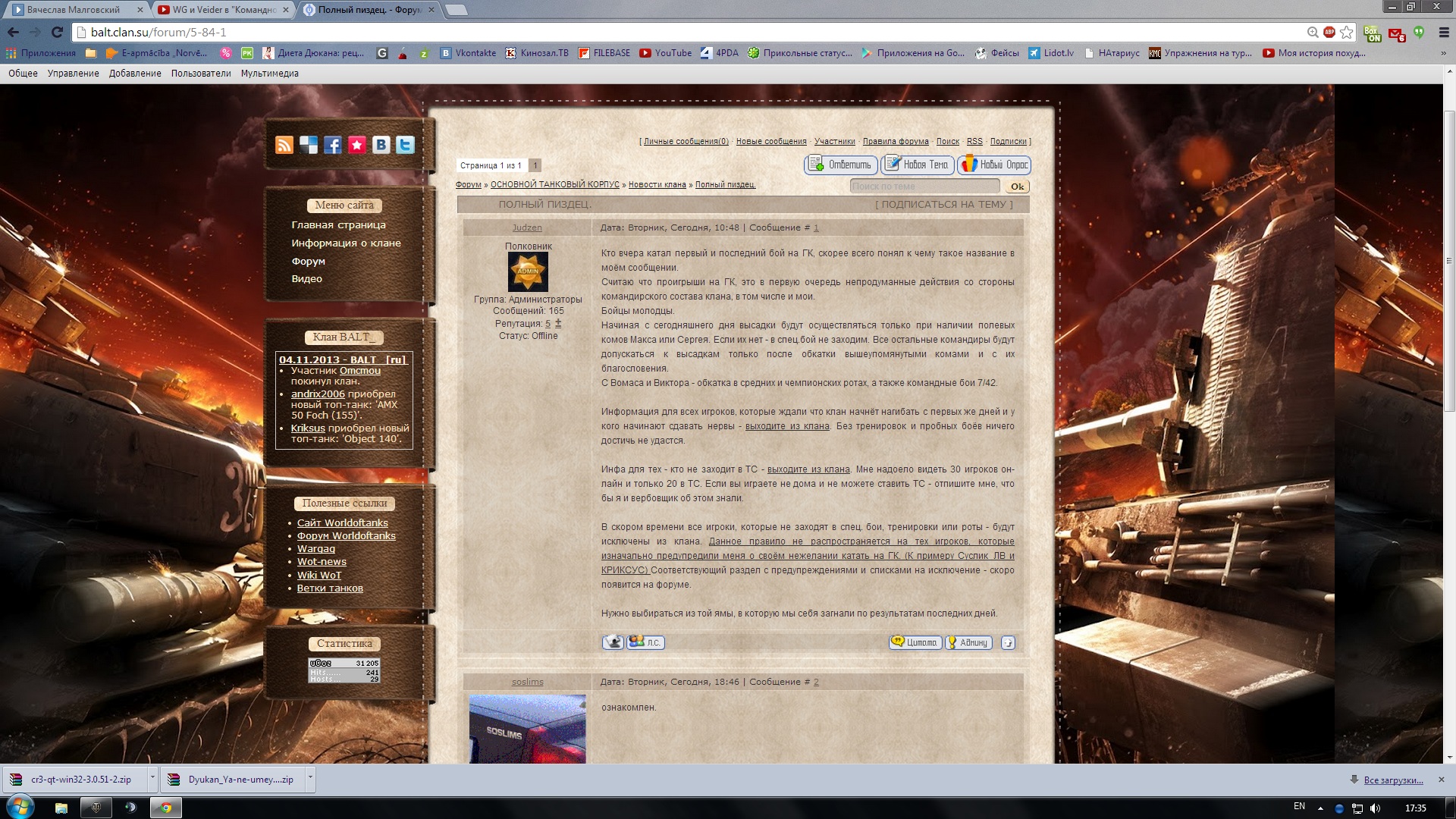The height and width of the screenshot is (819, 1456).
Task: Create topic with Новая Тема button
Action: pos(918,165)
